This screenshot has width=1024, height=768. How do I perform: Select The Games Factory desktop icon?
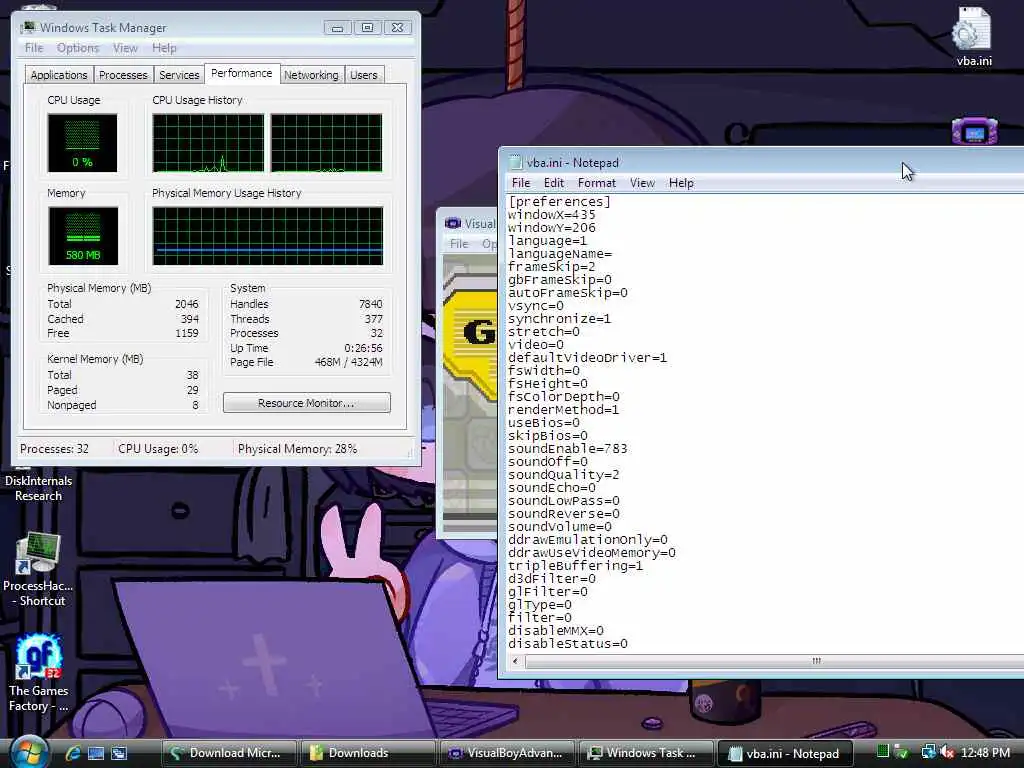(38, 673)
